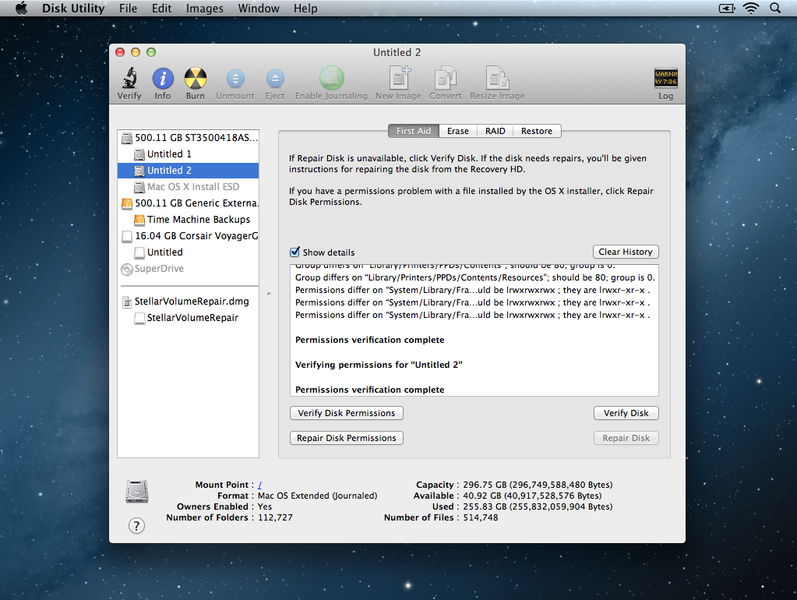The width and height of the screenshot is (797, 600).
Task: Click the Eject toolbar icon
Action: (275, 79)
